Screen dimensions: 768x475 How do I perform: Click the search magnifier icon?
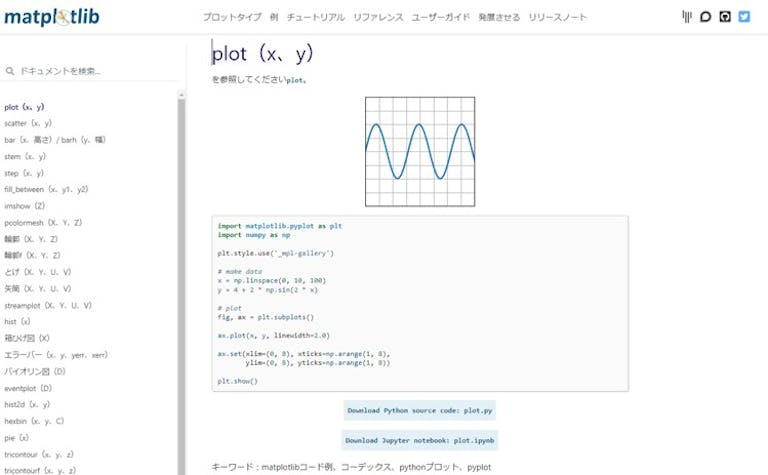coord(10,71)
